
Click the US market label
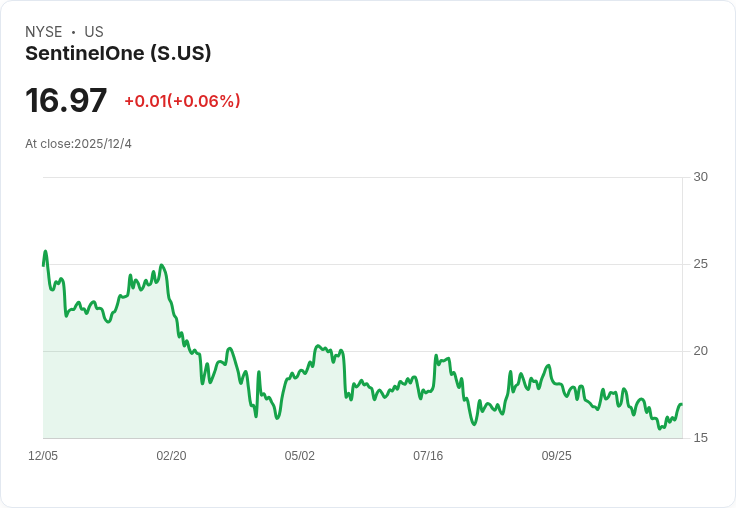coord(94,32)
